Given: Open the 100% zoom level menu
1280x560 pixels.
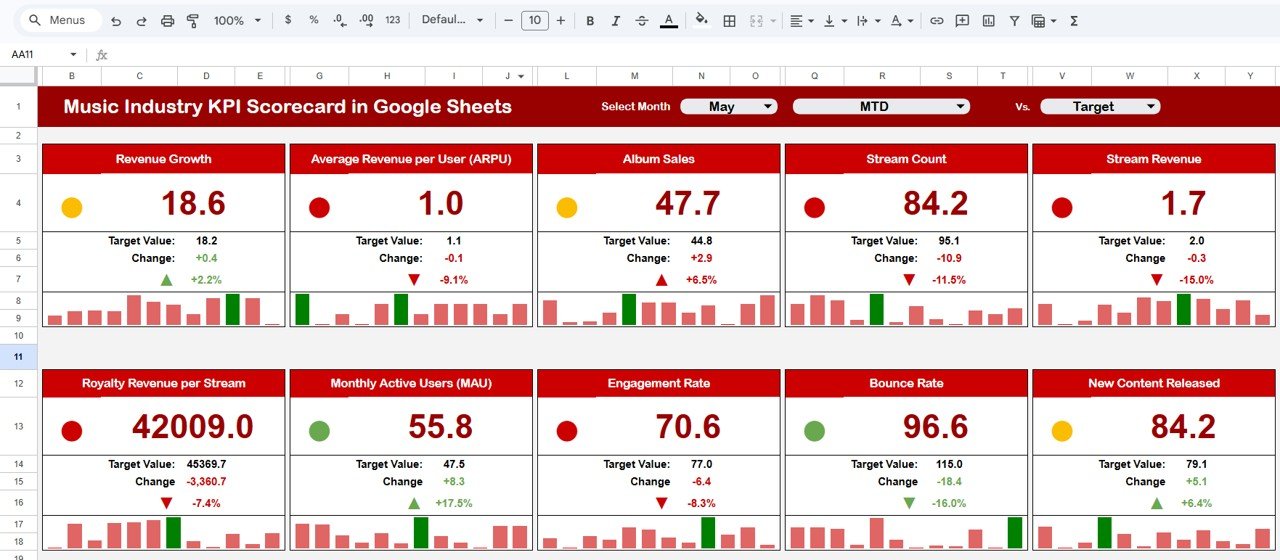Looking at the screenshot, I should tap(237, 21).
